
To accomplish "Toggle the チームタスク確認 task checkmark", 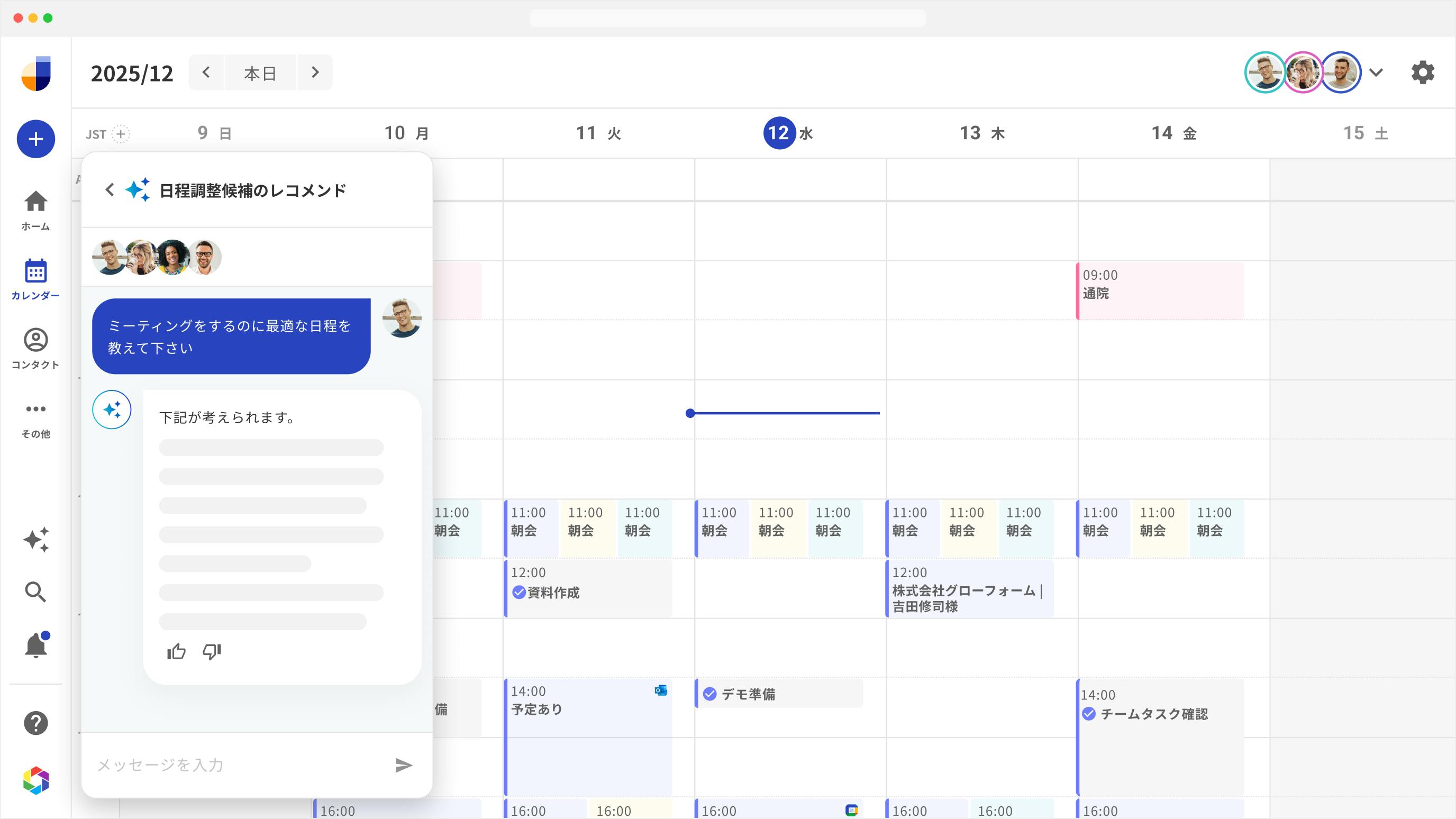I will tap(1089, 714).
